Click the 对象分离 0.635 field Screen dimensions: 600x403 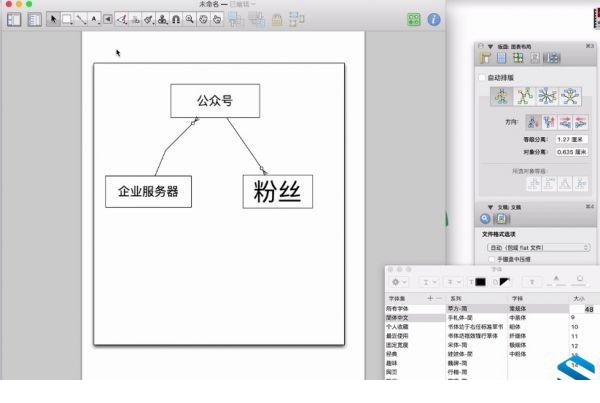point(571,152)
